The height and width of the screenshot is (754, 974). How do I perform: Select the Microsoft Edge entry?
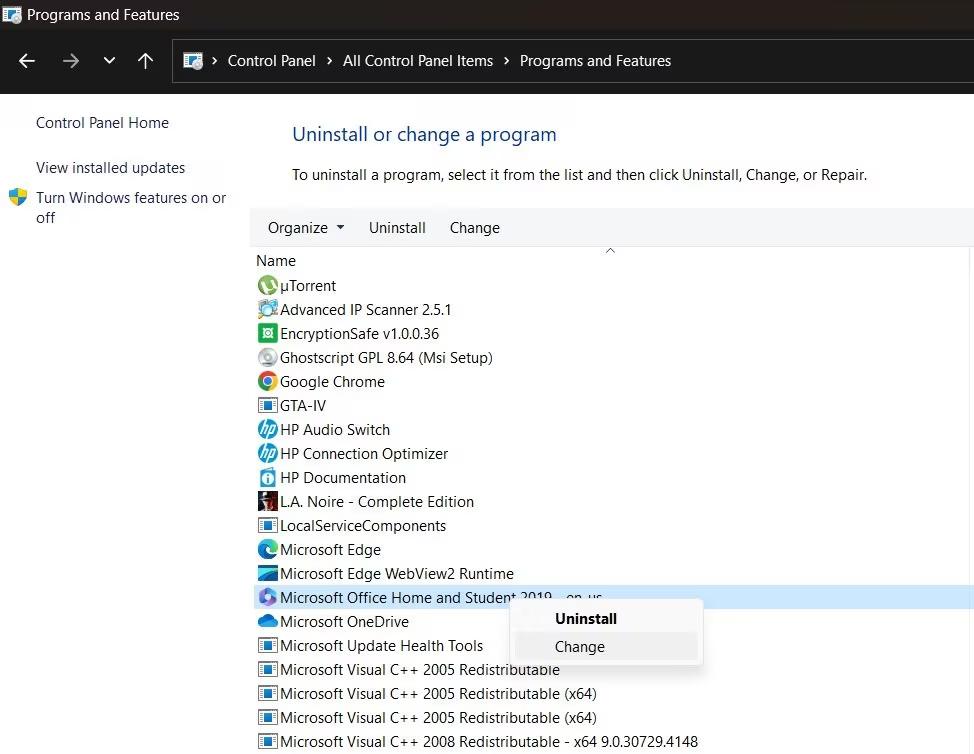point(330,550)
